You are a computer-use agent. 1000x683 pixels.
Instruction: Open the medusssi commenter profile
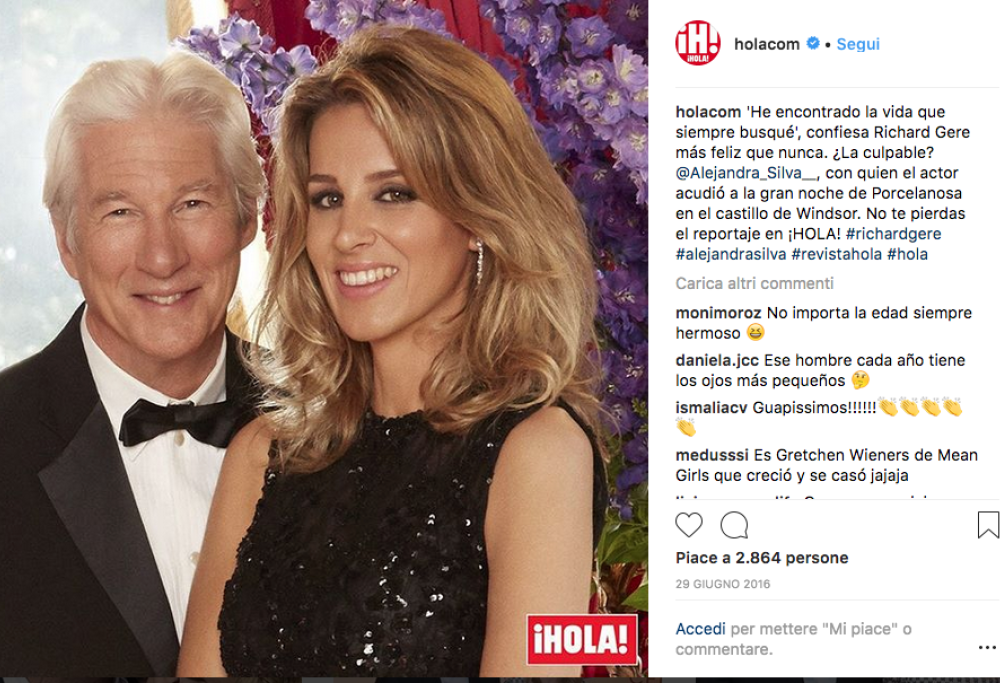point(712,455)
